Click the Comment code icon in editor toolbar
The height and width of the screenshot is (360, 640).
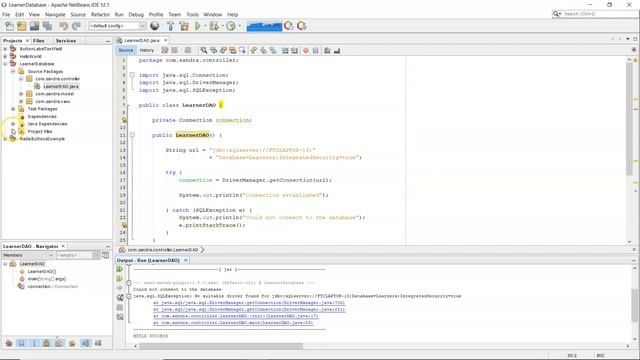tap(327, 50)
